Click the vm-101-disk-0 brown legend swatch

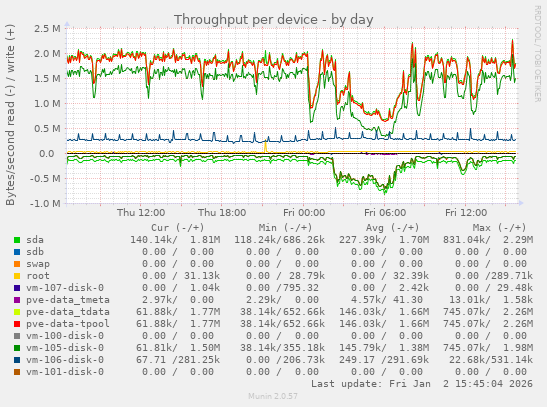pos(17,372)
